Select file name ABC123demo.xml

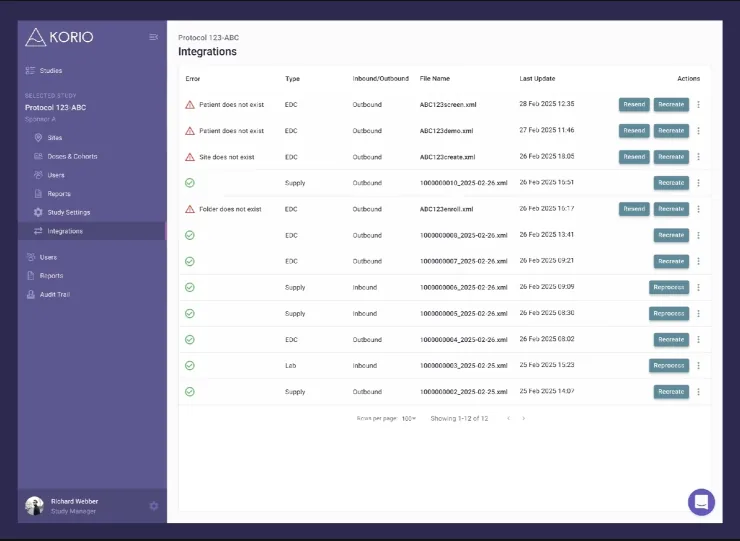tap(446, 131)
